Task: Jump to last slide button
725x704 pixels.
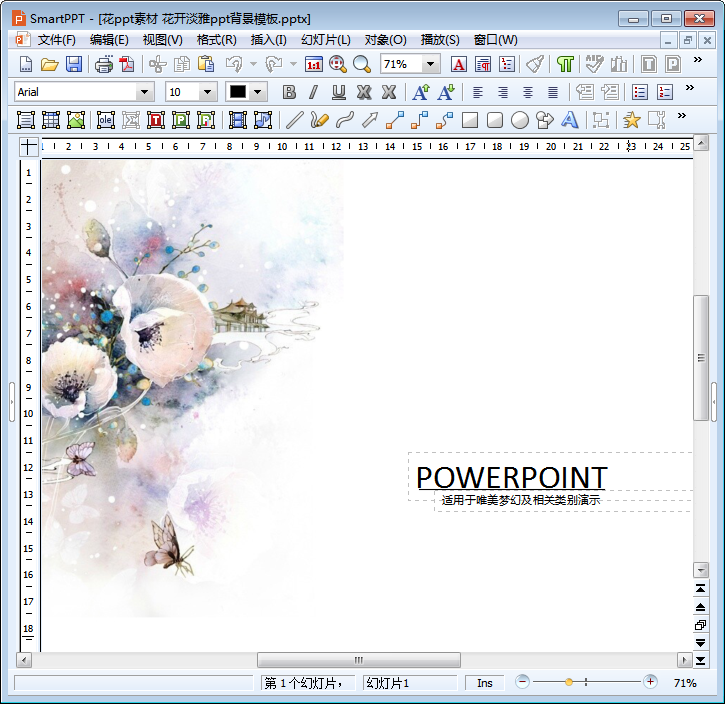Action: 700,661
